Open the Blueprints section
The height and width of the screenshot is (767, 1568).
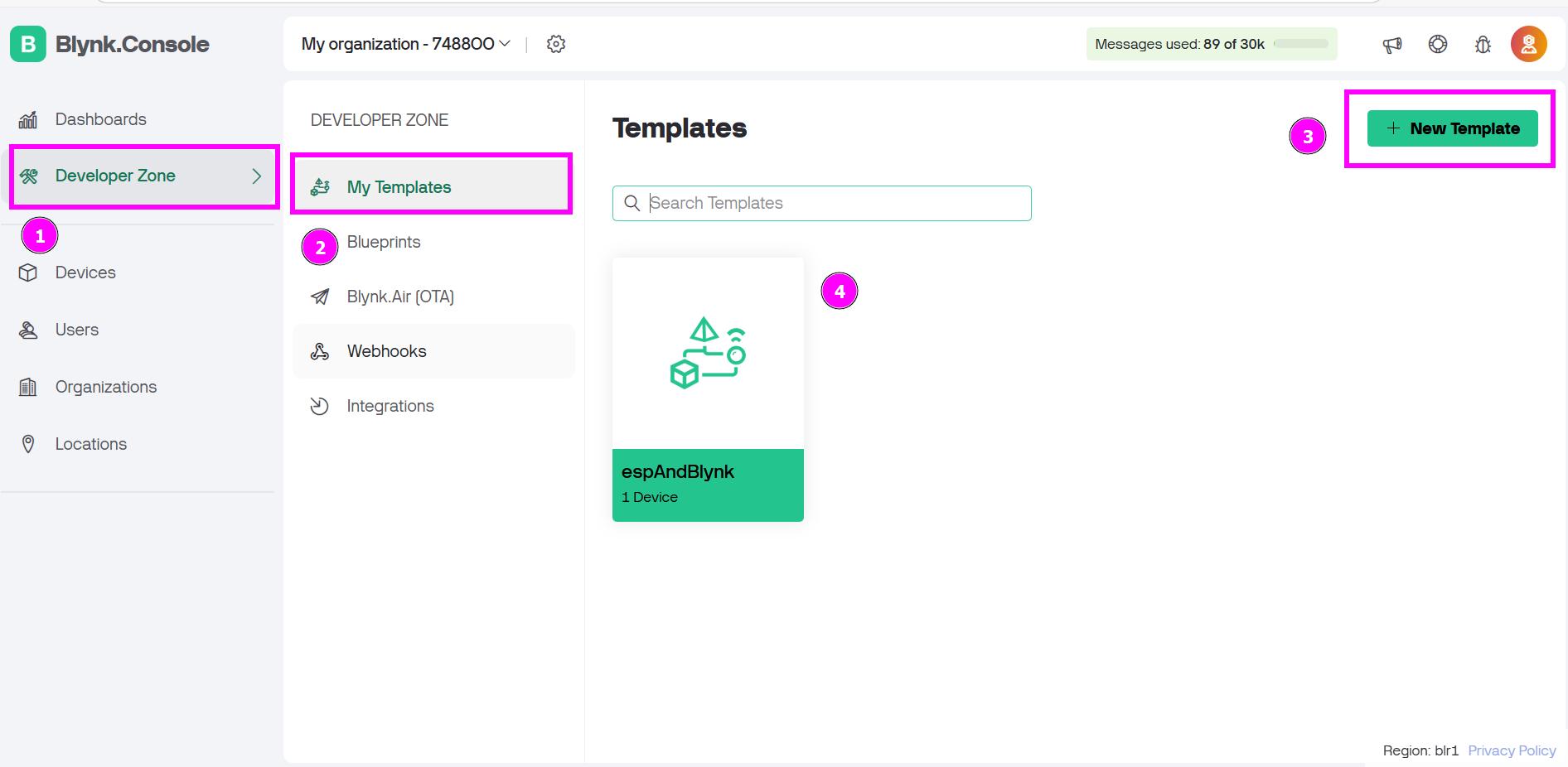coord(384,242)
